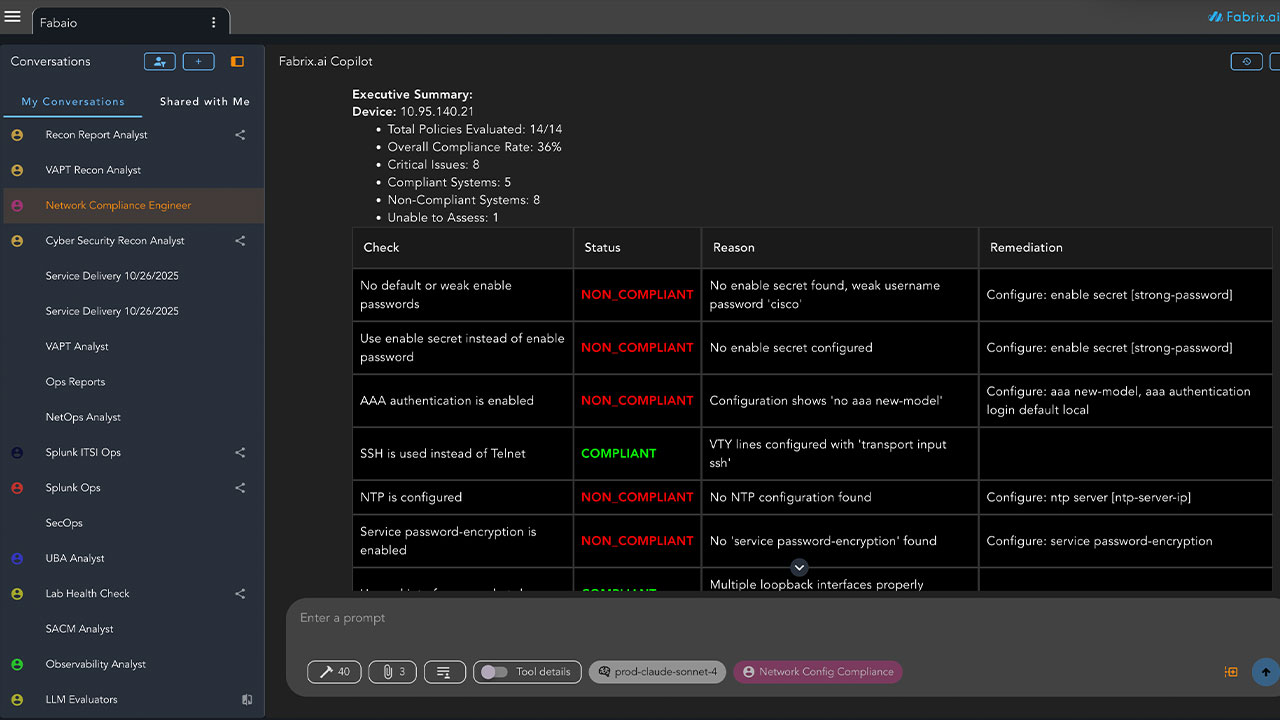Collapse the orange conversations sidebar panel icon
Screen dimensions: 1280x720
[237, 62]
